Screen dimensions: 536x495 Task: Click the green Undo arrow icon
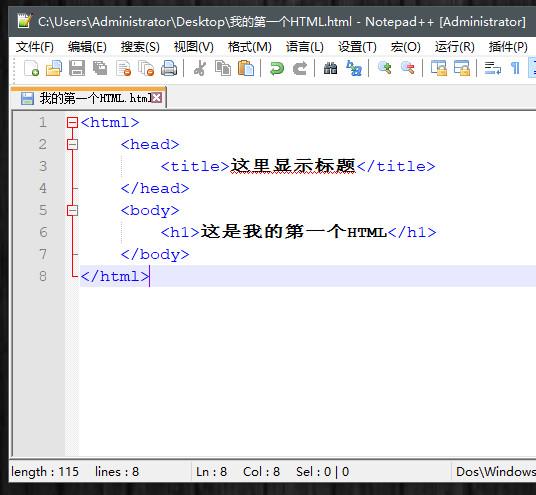[x=277, y=68]
